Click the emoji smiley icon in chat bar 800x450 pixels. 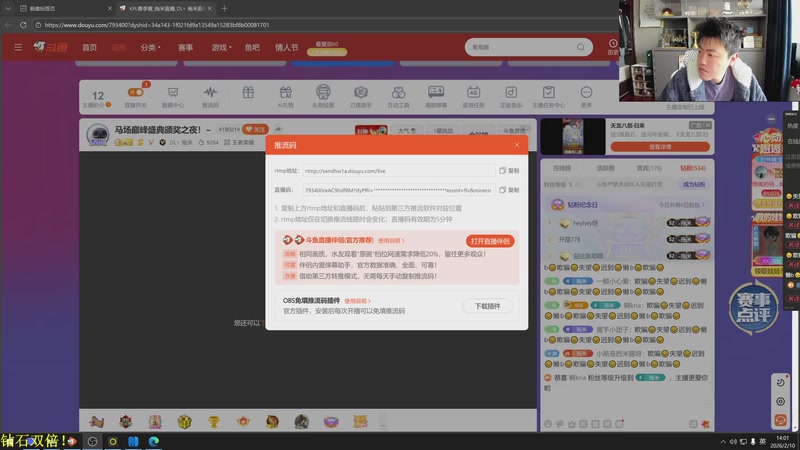[x=548, y=424]
